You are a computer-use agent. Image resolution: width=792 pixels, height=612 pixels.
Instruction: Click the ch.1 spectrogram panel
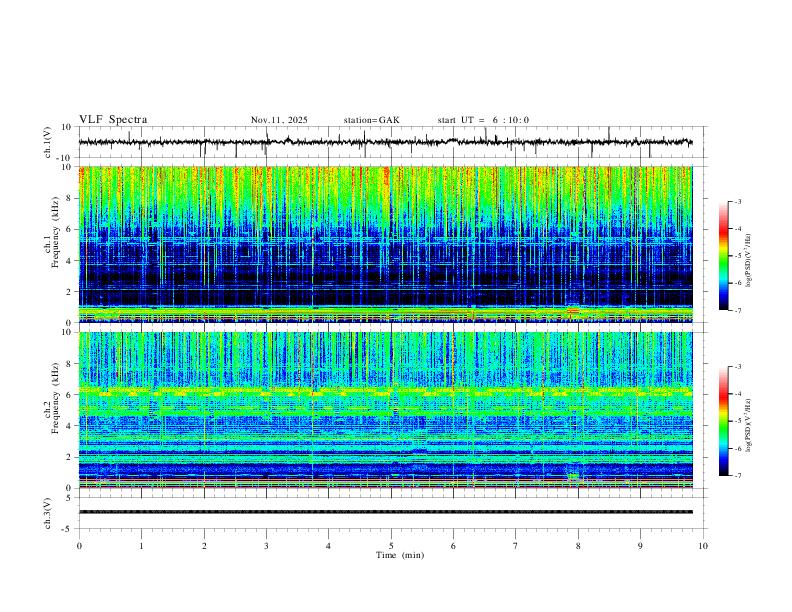coord(385,244)
